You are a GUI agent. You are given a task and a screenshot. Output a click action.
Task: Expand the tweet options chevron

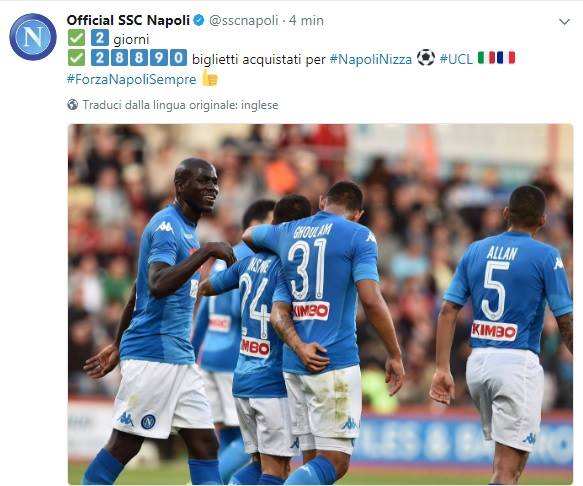(564, 22)
